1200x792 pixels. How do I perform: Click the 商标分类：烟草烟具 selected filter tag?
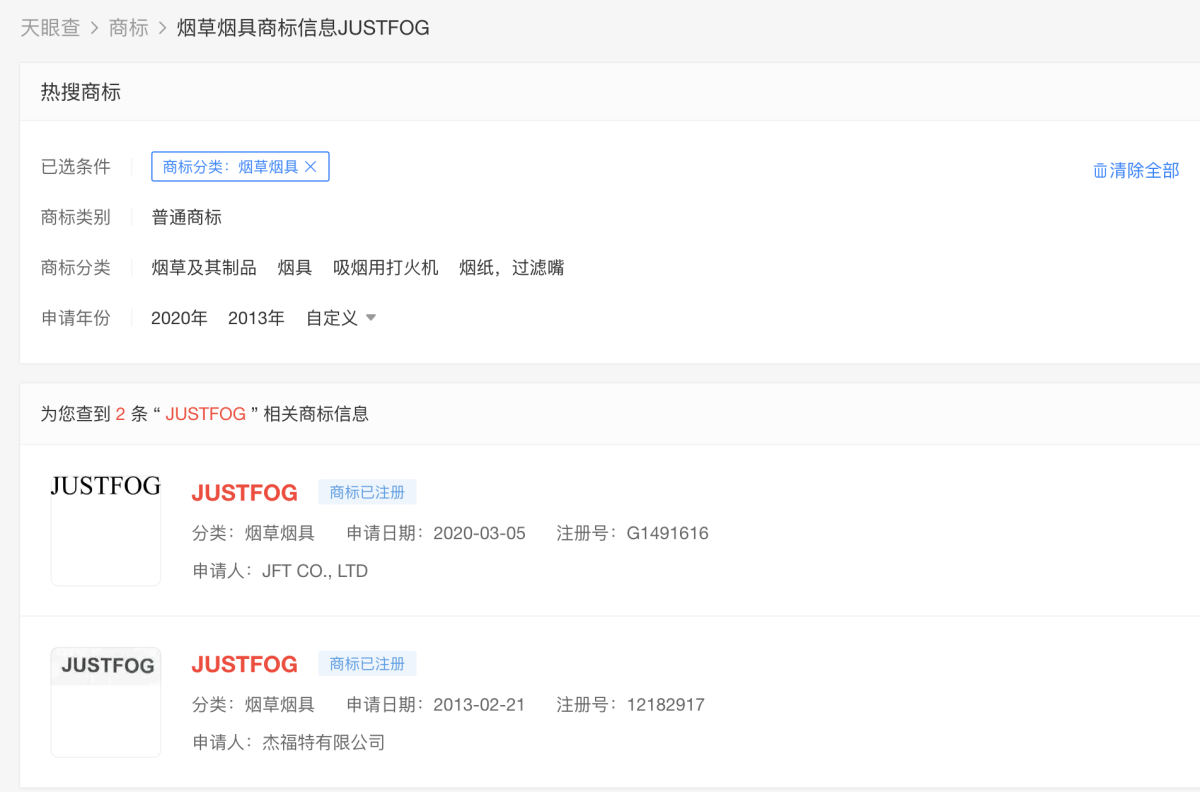pyautogui.click(x=240, y=167)
